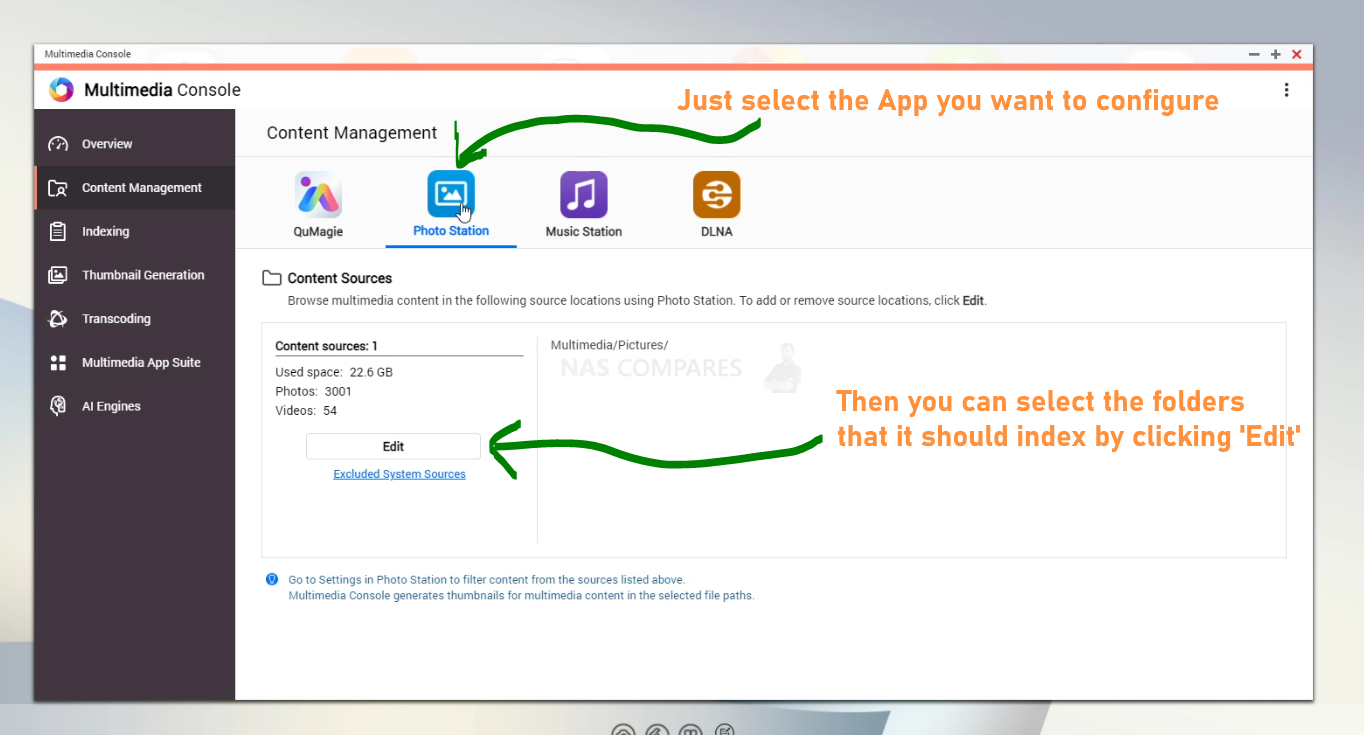Open the QuMagie app icon
This screenshot has height=735, width=1364.
tap(318, 194)
